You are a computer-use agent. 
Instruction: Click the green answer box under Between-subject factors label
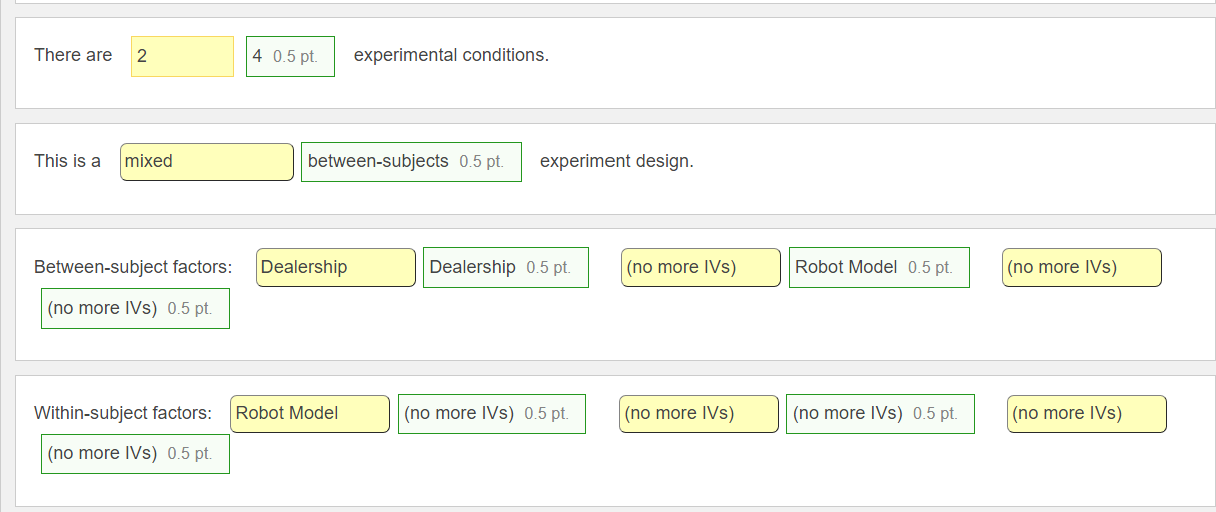(135, 308)
